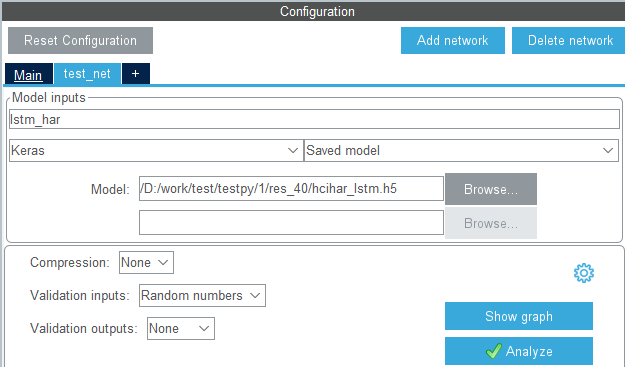Click the Show graph button
625x367 pixels.
519,316
